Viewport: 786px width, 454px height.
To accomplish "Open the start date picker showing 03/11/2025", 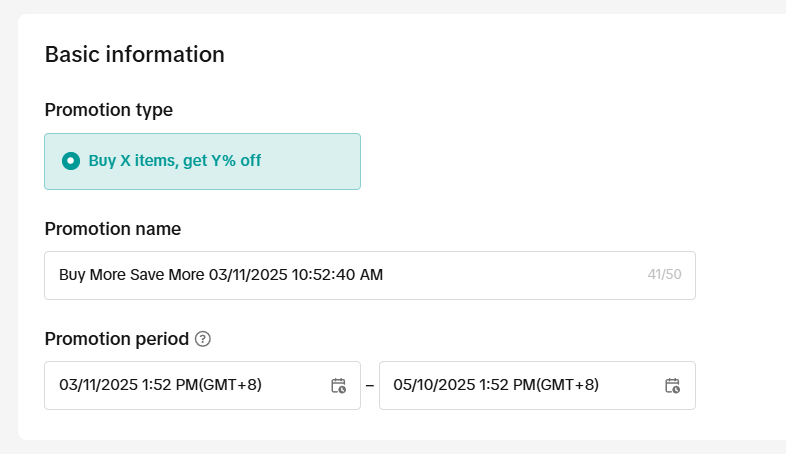I will (x=203, y=385).
